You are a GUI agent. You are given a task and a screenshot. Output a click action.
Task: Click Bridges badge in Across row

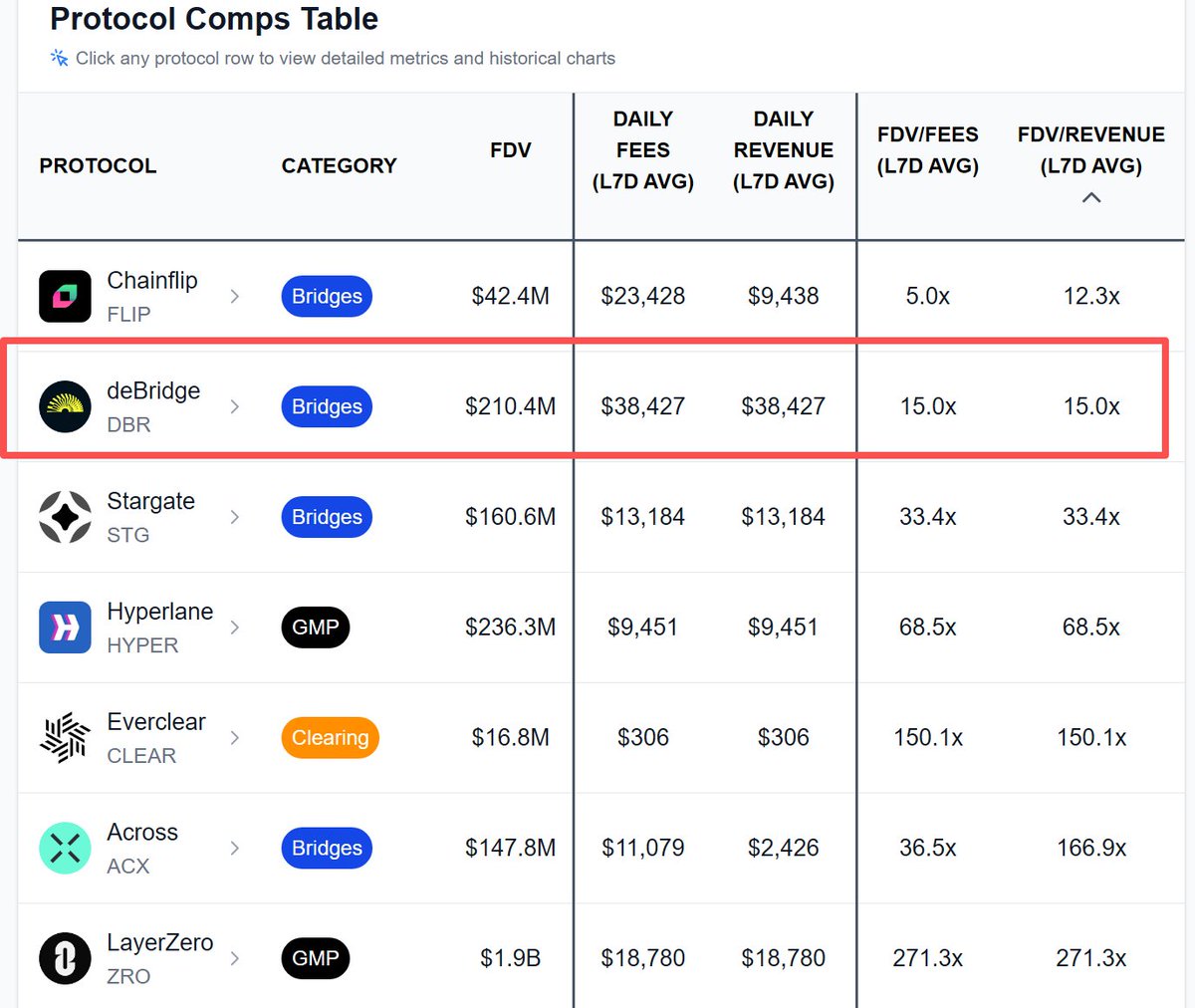coord(327,849)
